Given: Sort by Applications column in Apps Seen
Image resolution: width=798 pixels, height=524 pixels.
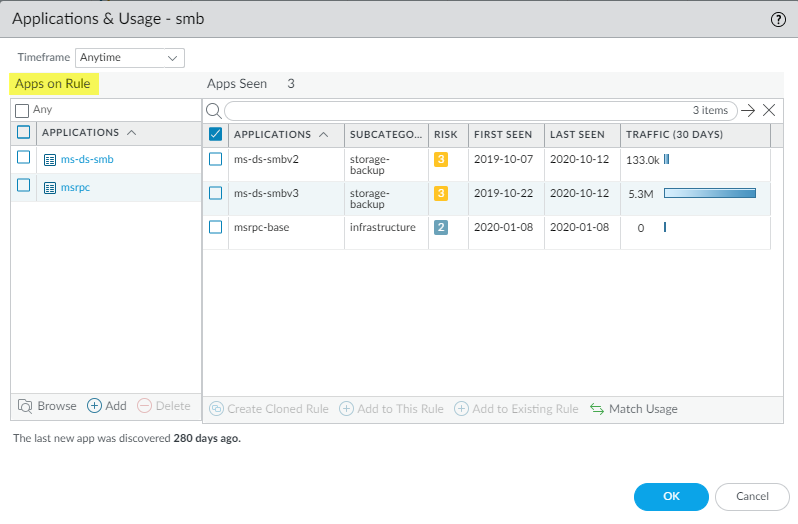Looking at the screenshot, I should click(x=272, y=134).
